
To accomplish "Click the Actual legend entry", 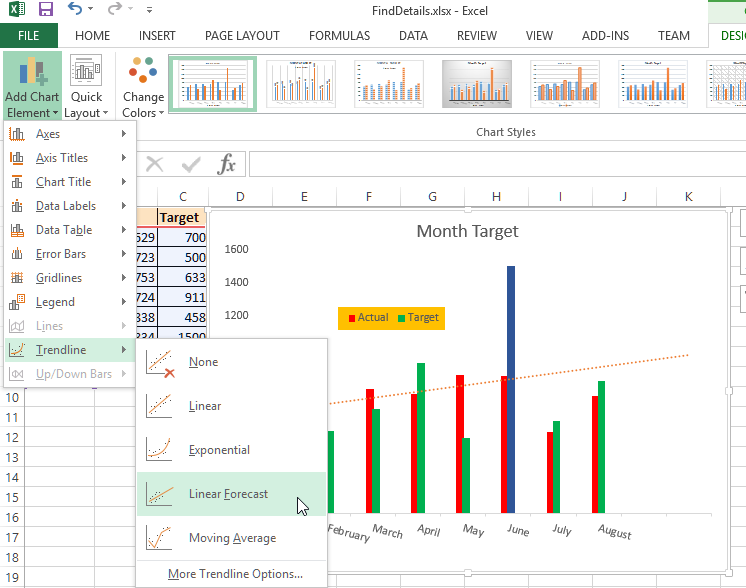I will click(x=369, y=317).
